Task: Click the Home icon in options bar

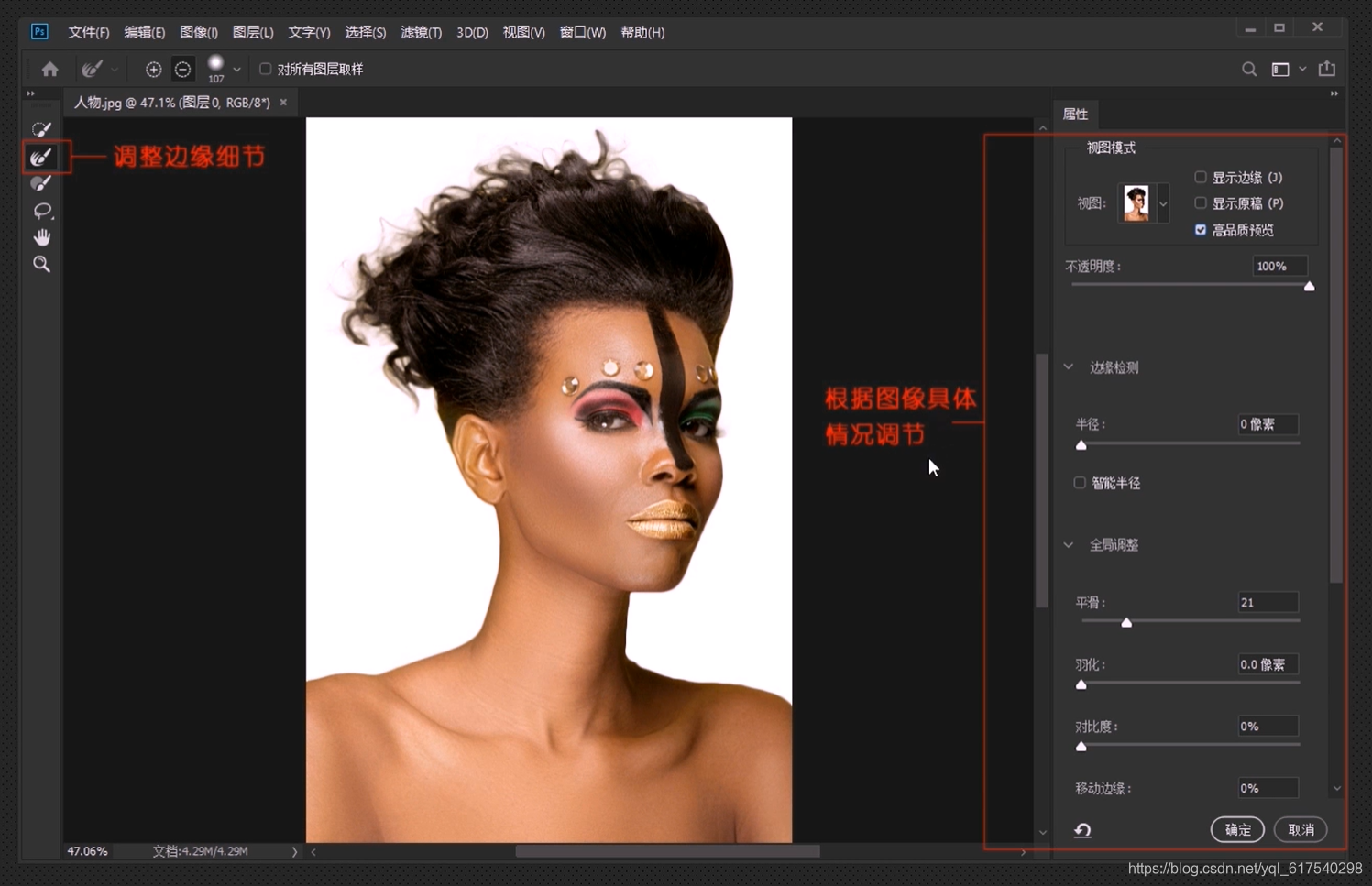Action: [x=49, y=69]
